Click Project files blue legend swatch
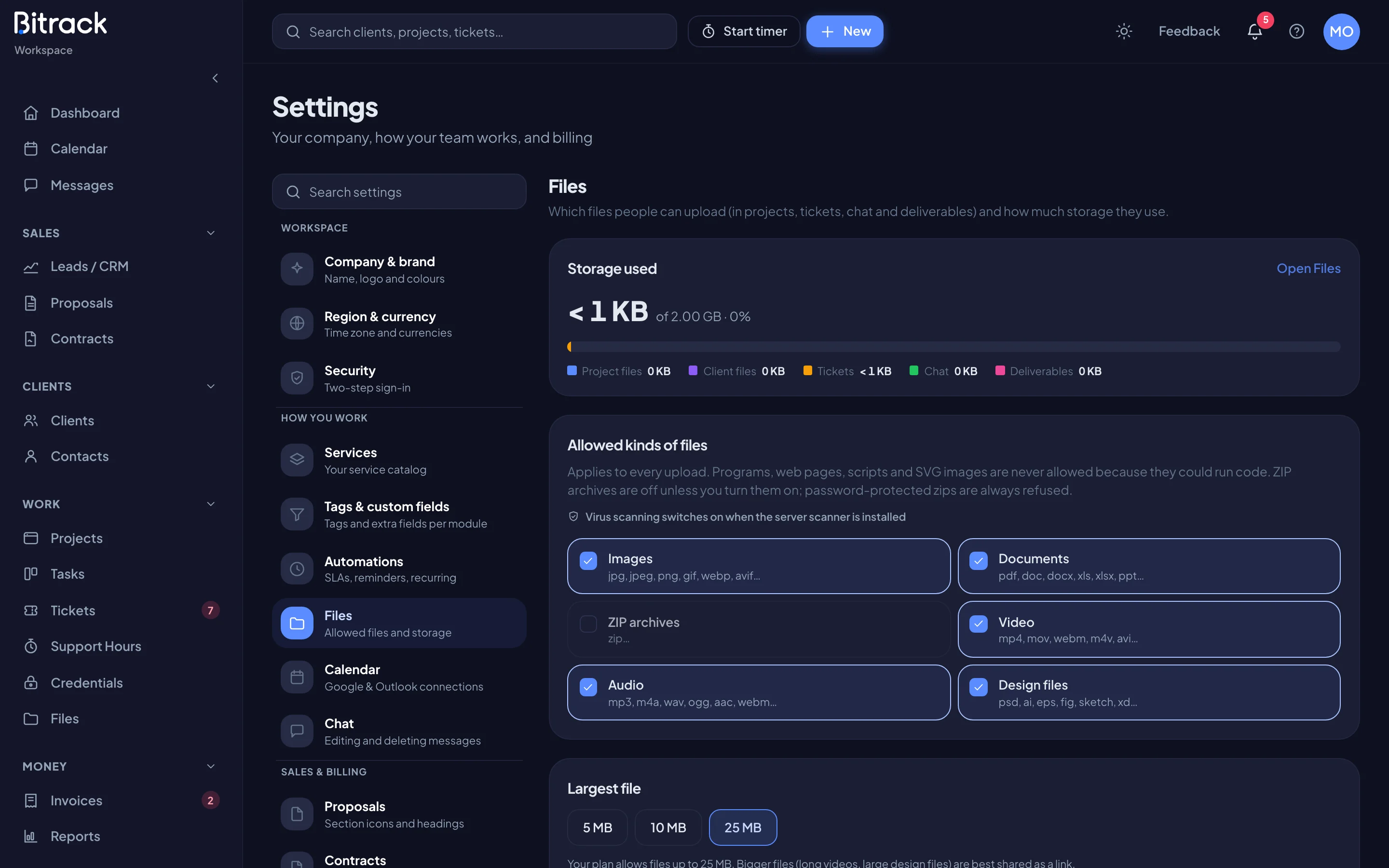The image size is (1389, 868). point(572,371)
